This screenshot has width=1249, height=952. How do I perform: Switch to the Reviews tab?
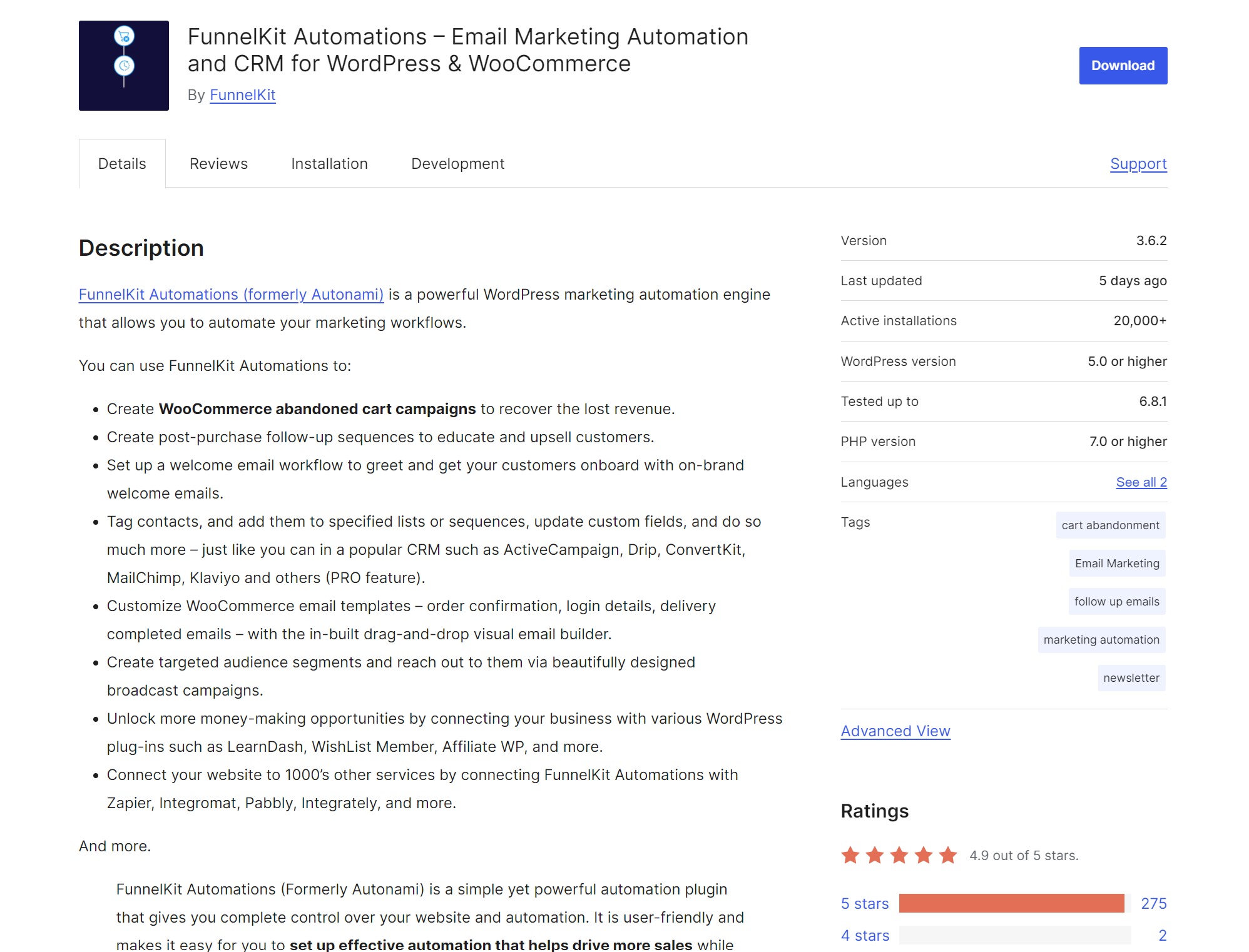tap(218, 164)
